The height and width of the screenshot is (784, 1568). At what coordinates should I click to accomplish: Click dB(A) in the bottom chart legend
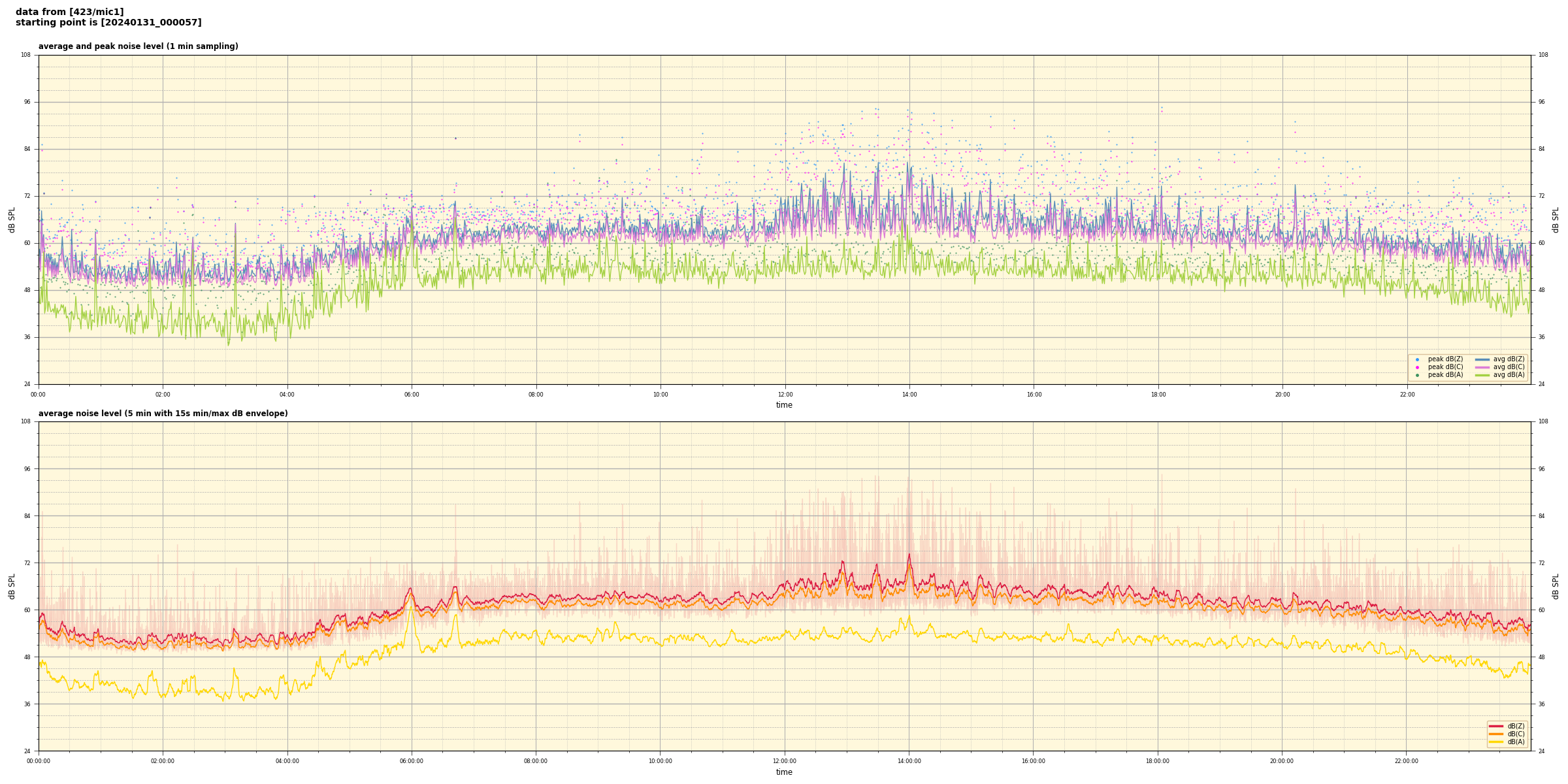click(1514, 742)
